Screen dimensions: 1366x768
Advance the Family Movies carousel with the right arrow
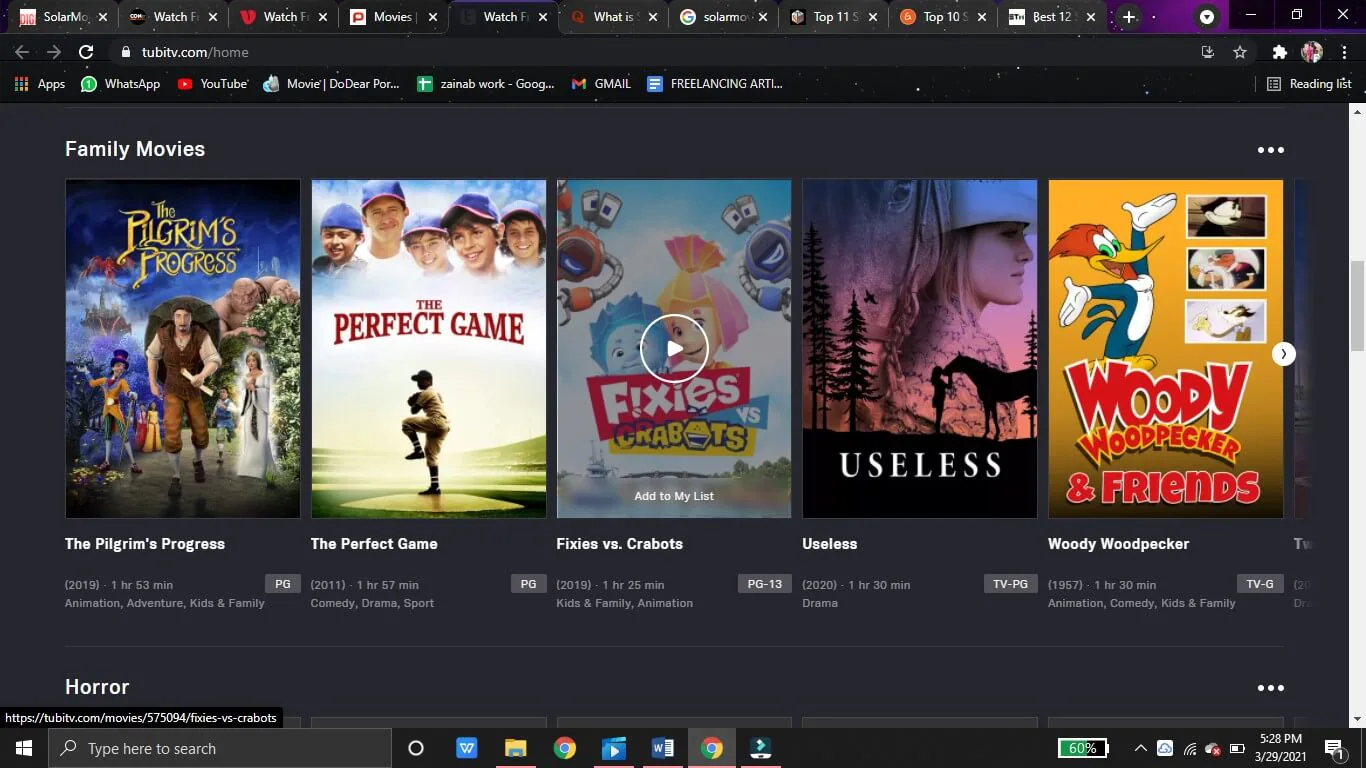click(x=1284, y=353)
